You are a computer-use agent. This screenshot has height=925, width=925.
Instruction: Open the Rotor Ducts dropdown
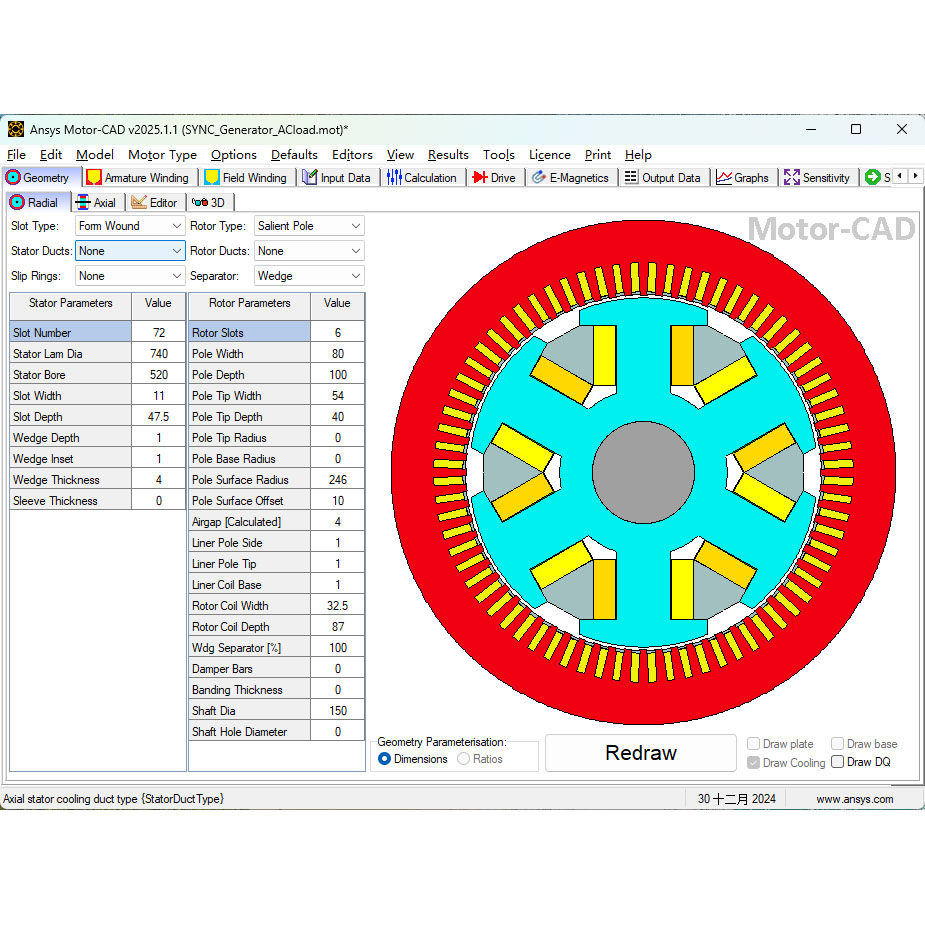pos(309,251)
